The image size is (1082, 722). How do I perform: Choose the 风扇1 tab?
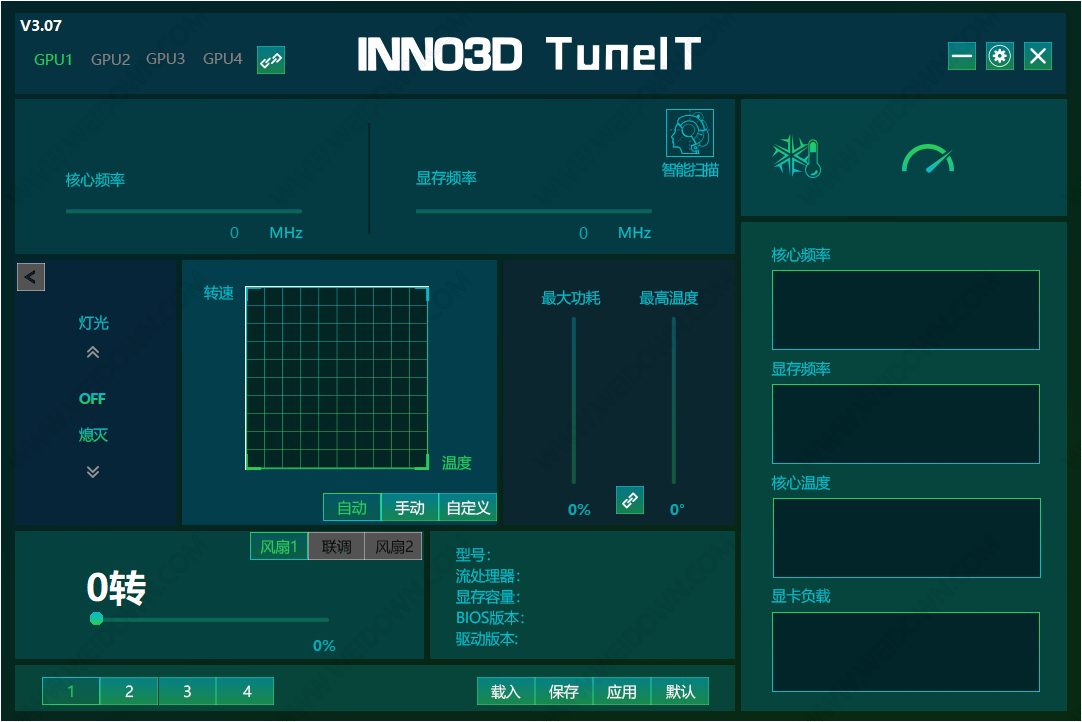(279, 547)
